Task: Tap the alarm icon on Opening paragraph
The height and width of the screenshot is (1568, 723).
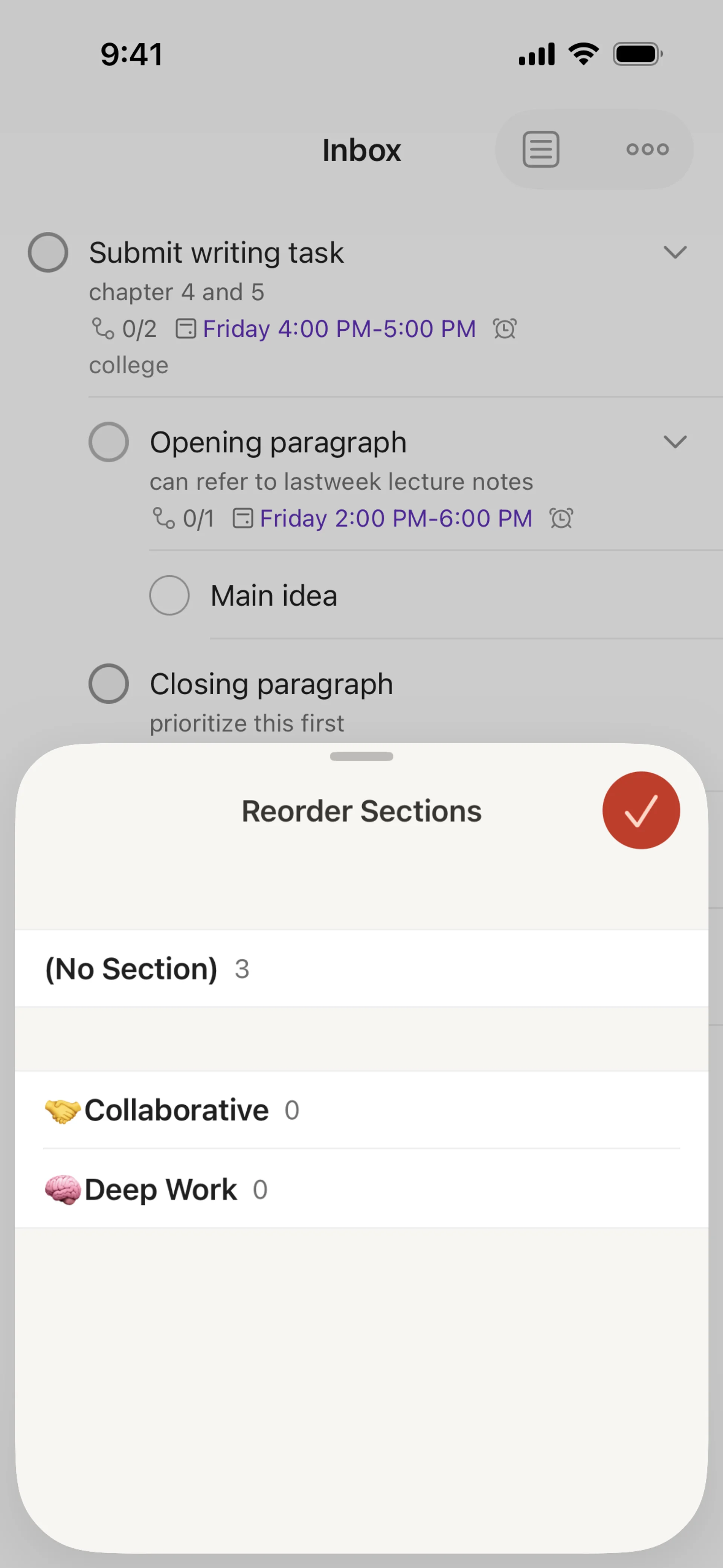Action: point(561,519)
